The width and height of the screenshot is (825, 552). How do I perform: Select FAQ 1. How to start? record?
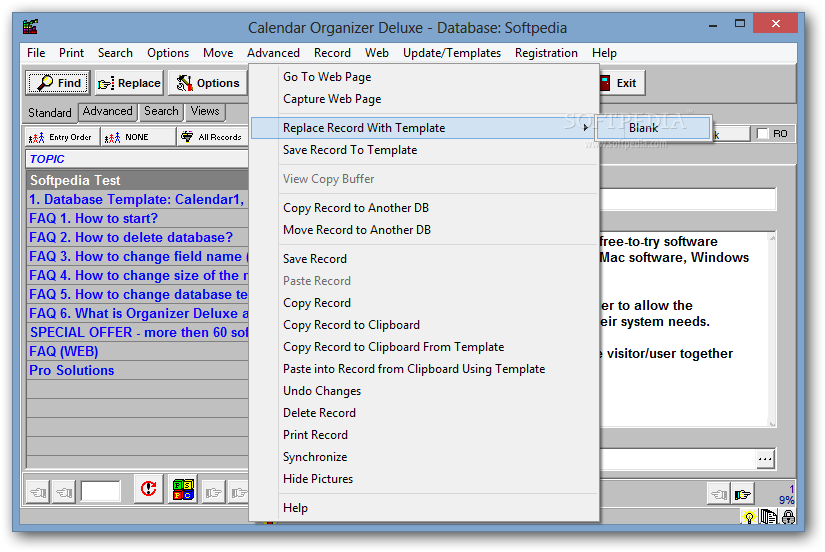click(137, 218)
